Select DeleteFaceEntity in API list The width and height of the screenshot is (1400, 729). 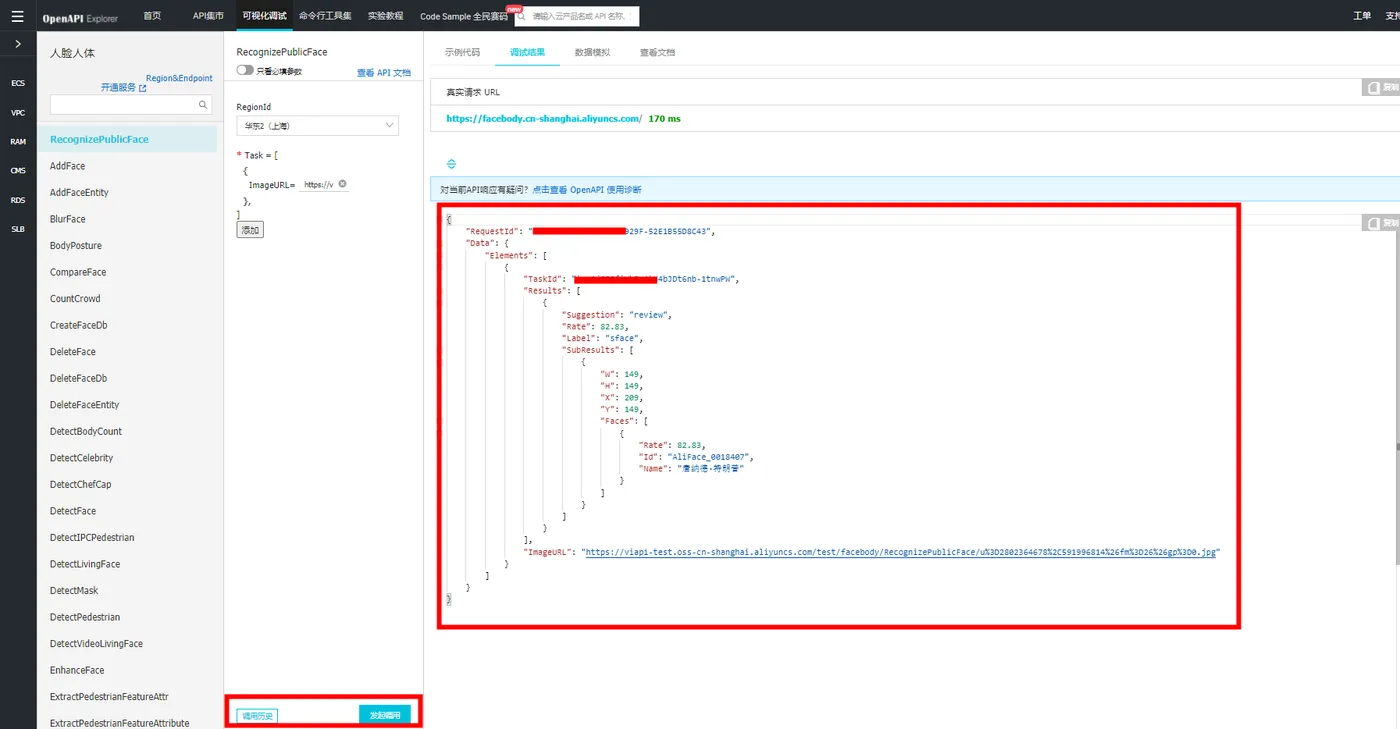85,405
